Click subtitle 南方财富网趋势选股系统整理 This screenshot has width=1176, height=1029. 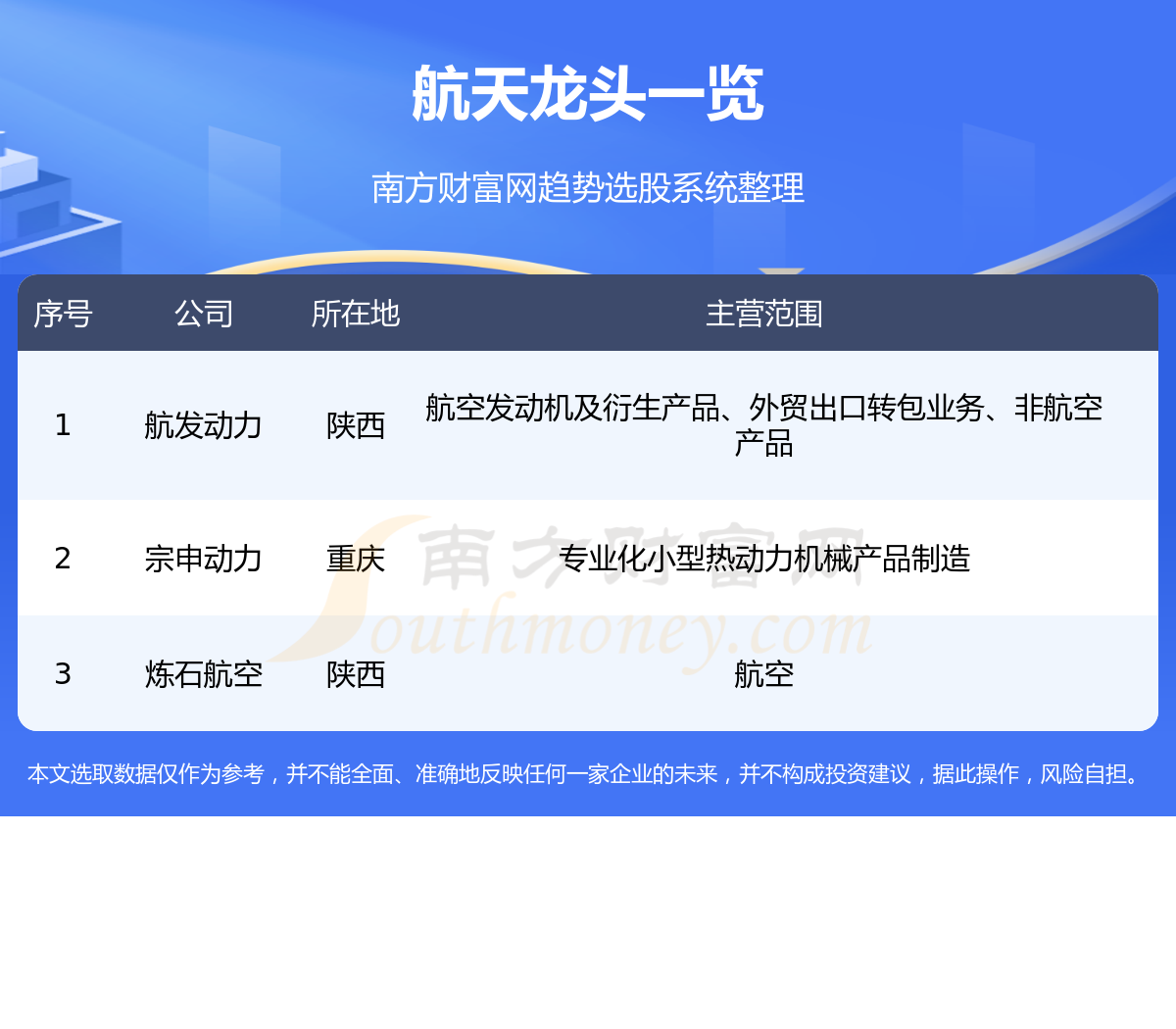pos(588,187)
